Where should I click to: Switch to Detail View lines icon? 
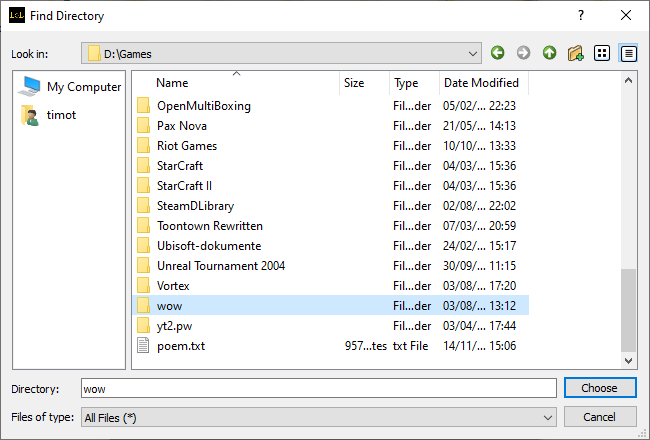(x=628, y=53)
